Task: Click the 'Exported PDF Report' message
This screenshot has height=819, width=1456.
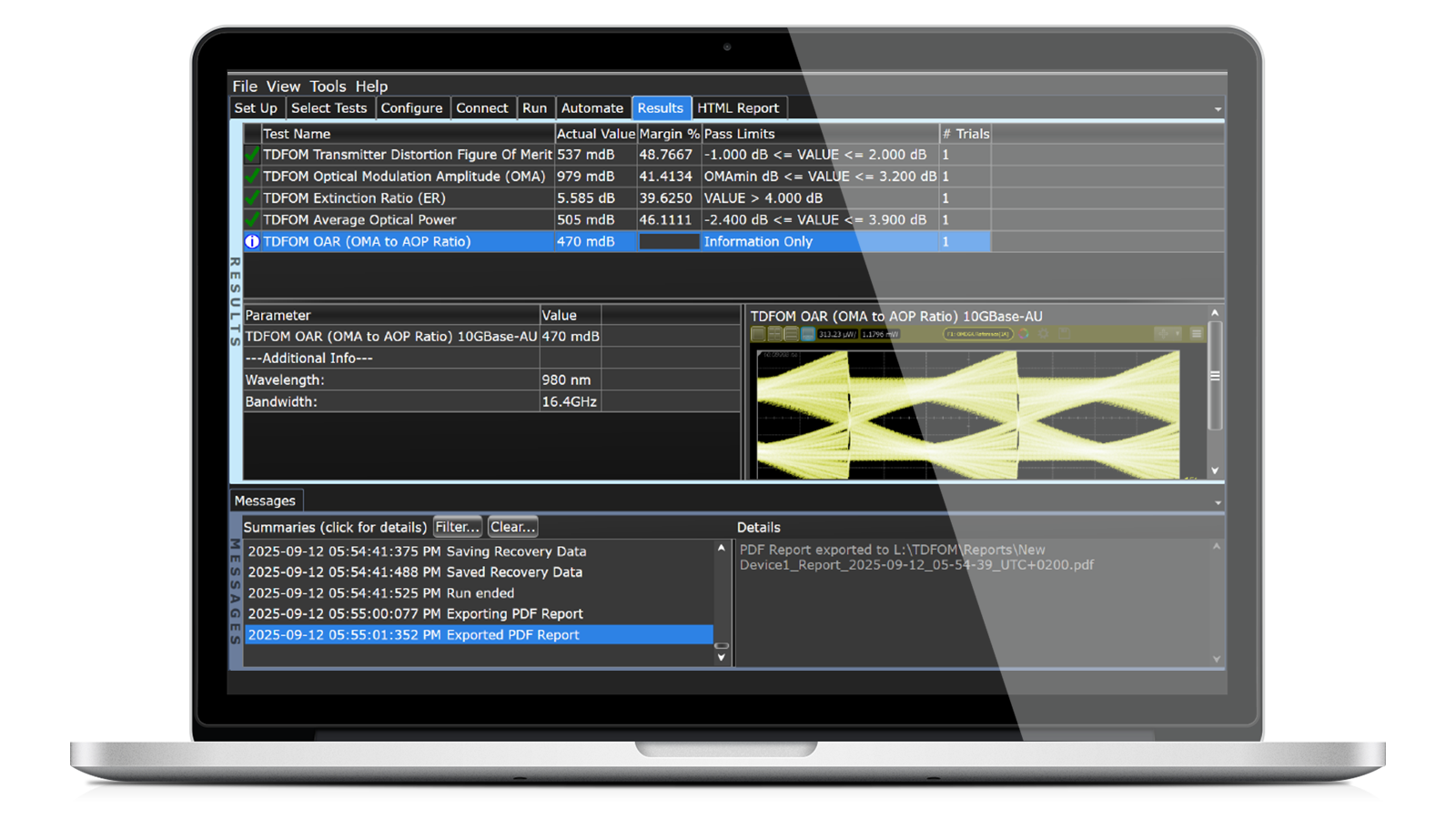Action: tap(479, 635)
